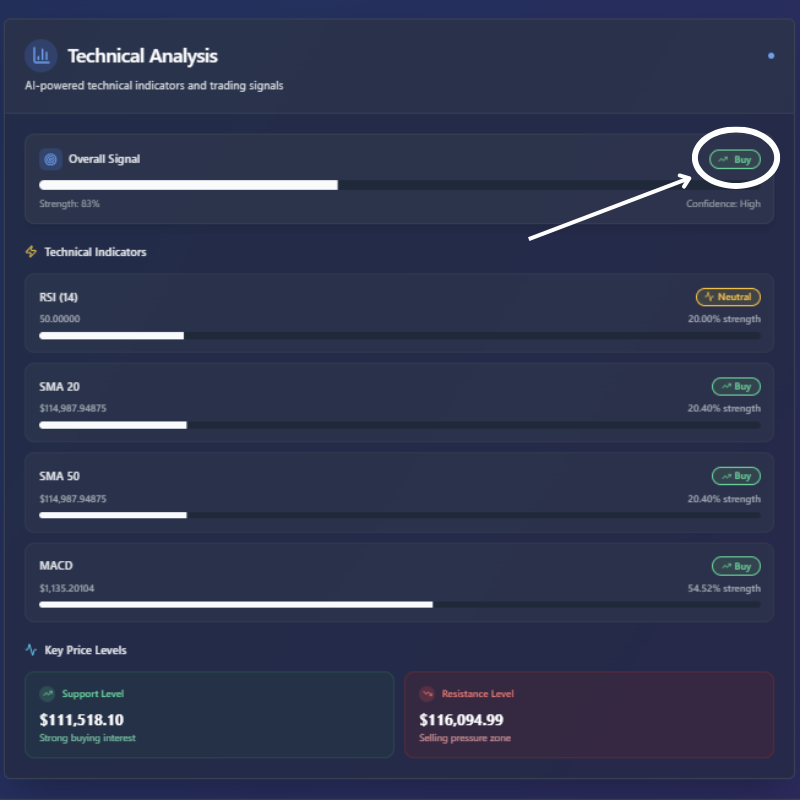Click the MACD value '$1,135.20104'
The image size is (800, 800).
click(67, 588)
